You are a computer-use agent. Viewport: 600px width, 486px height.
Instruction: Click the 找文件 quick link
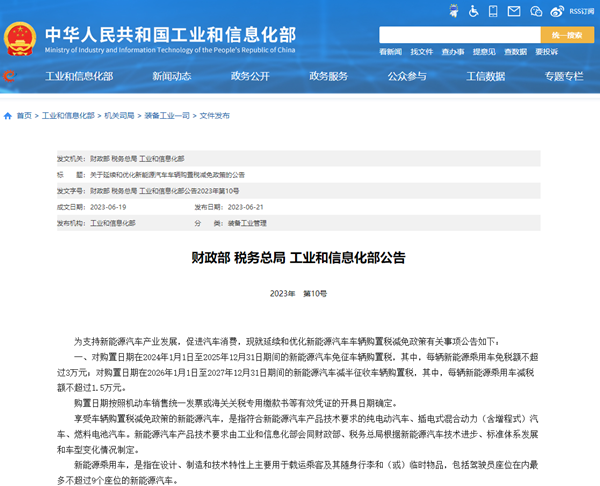point(421,51)
